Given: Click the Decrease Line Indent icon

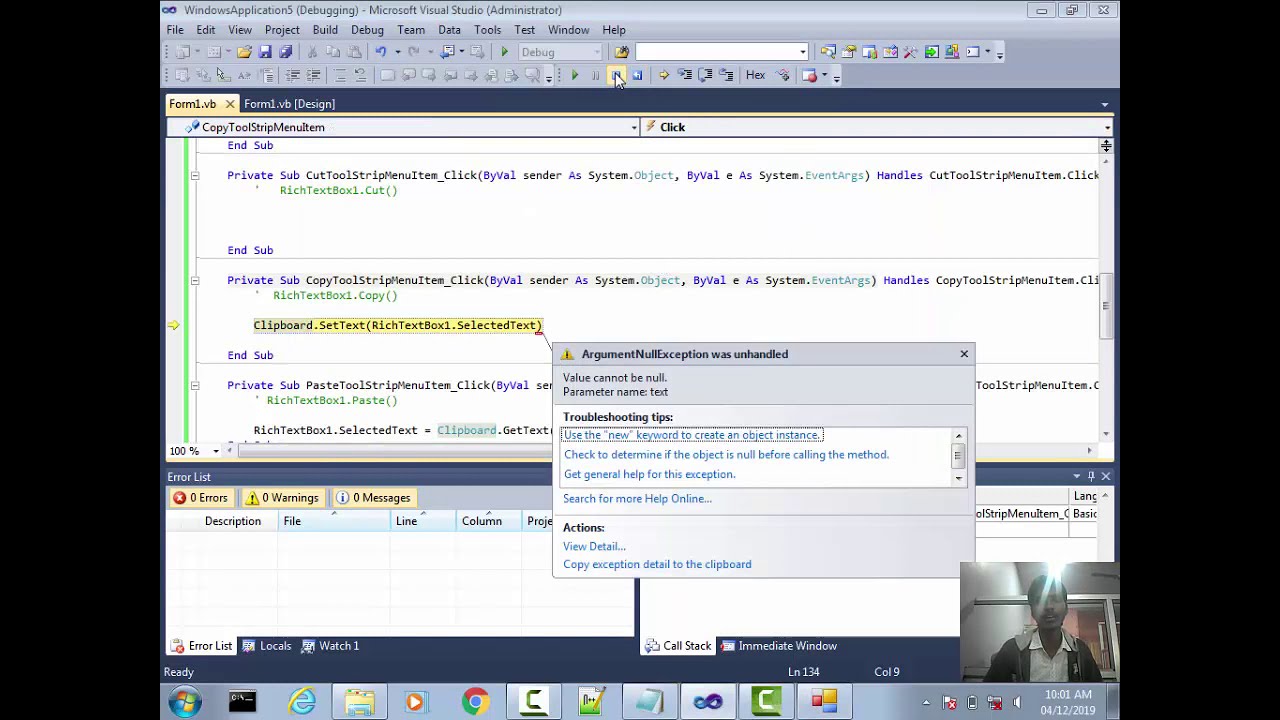Looking at the screenshot, I should (x=292, y=75).
